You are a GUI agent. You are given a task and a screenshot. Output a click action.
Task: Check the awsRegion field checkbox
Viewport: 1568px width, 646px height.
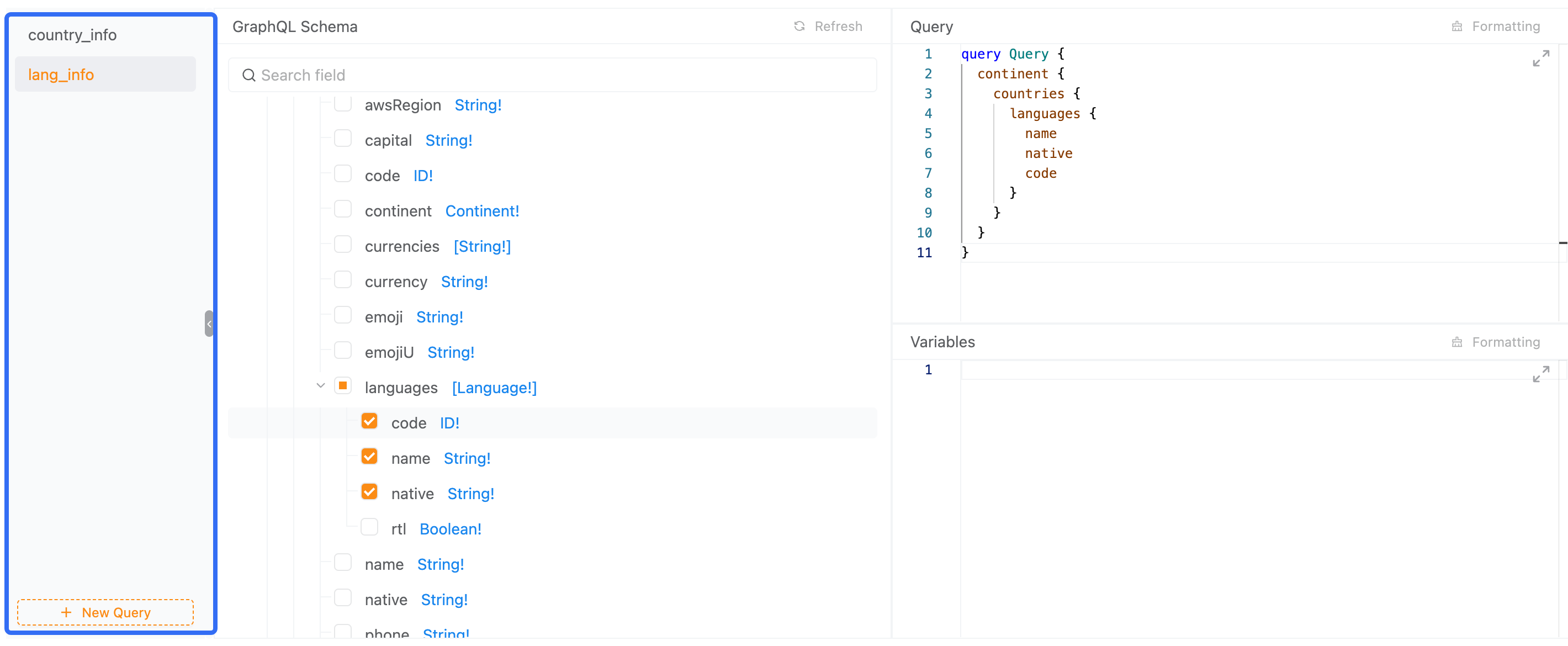(x=343, y=103)
